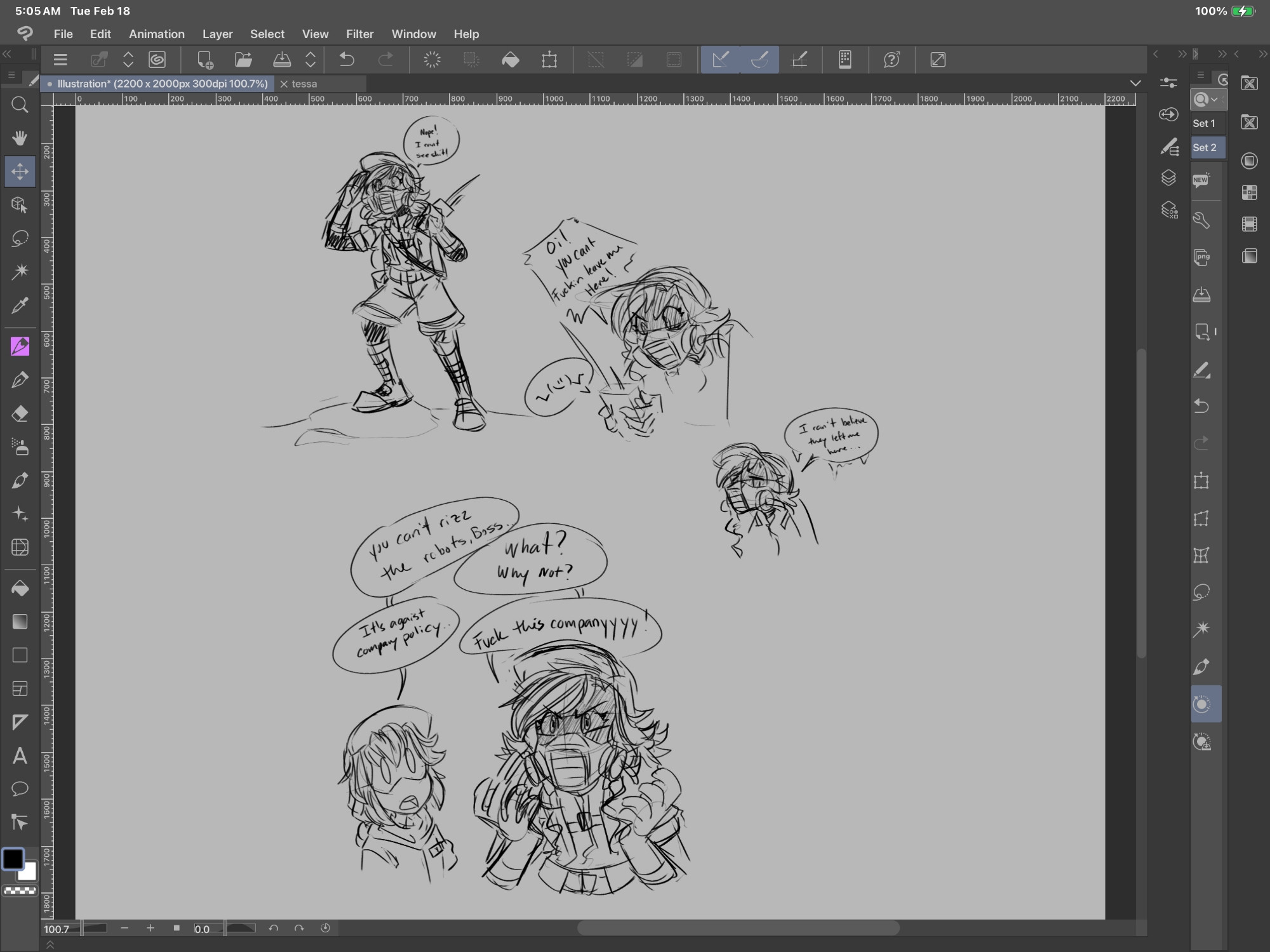Viewport: 1270px width, 952px height.
Task: Open the tool palette menu icon
Action: click(x=11, y=76)
